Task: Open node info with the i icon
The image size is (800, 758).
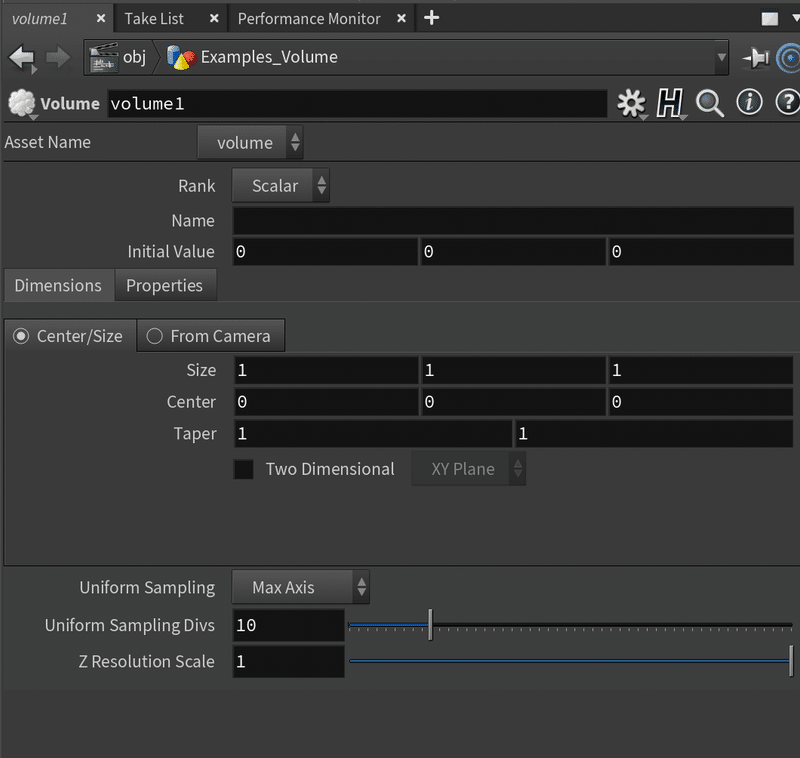Action: coord(749,102)
